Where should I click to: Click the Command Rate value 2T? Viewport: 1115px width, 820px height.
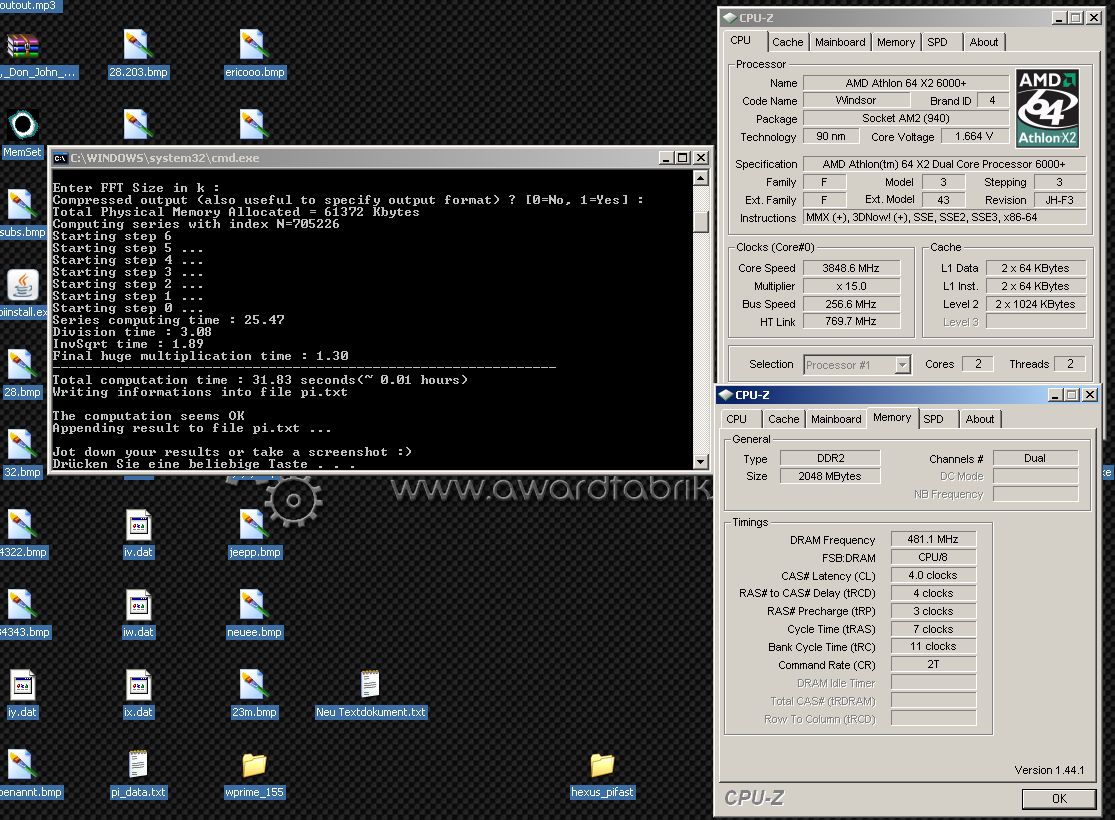tap(933, 664)
